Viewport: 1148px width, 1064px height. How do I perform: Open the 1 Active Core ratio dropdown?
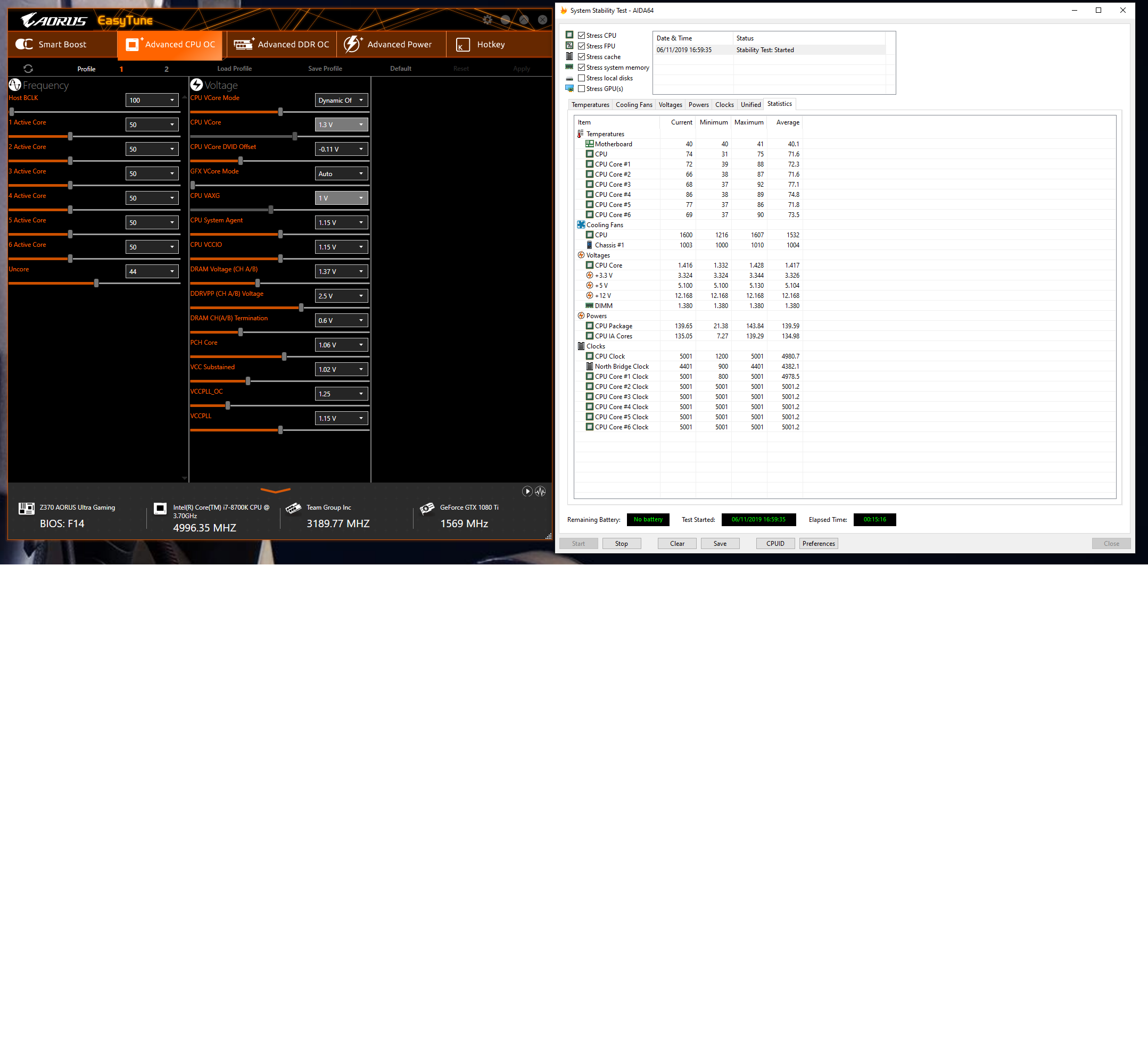coord(152,124)
